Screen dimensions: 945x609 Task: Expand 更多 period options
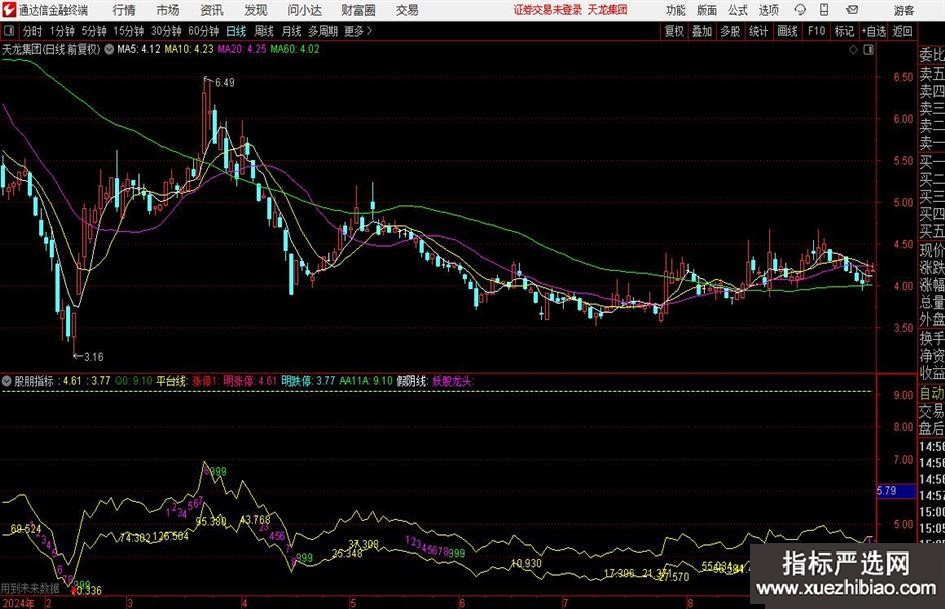(358, 31)
